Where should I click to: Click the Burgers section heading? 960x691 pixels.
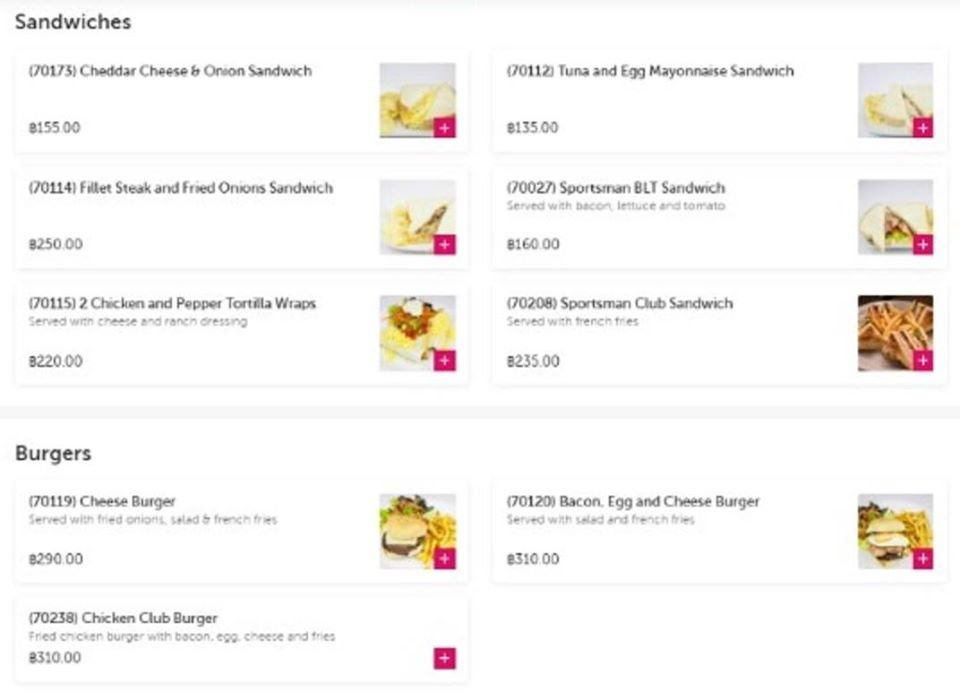click(x=53, y=454)
